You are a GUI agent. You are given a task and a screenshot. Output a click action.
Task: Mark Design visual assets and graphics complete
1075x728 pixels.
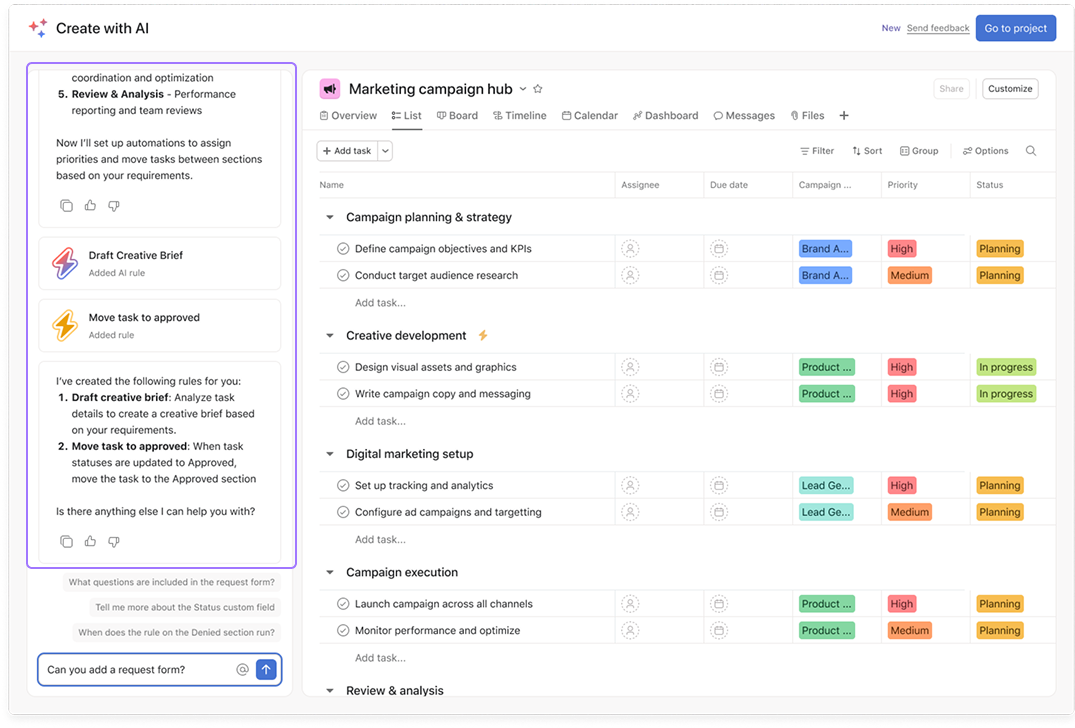coord(343,367)
